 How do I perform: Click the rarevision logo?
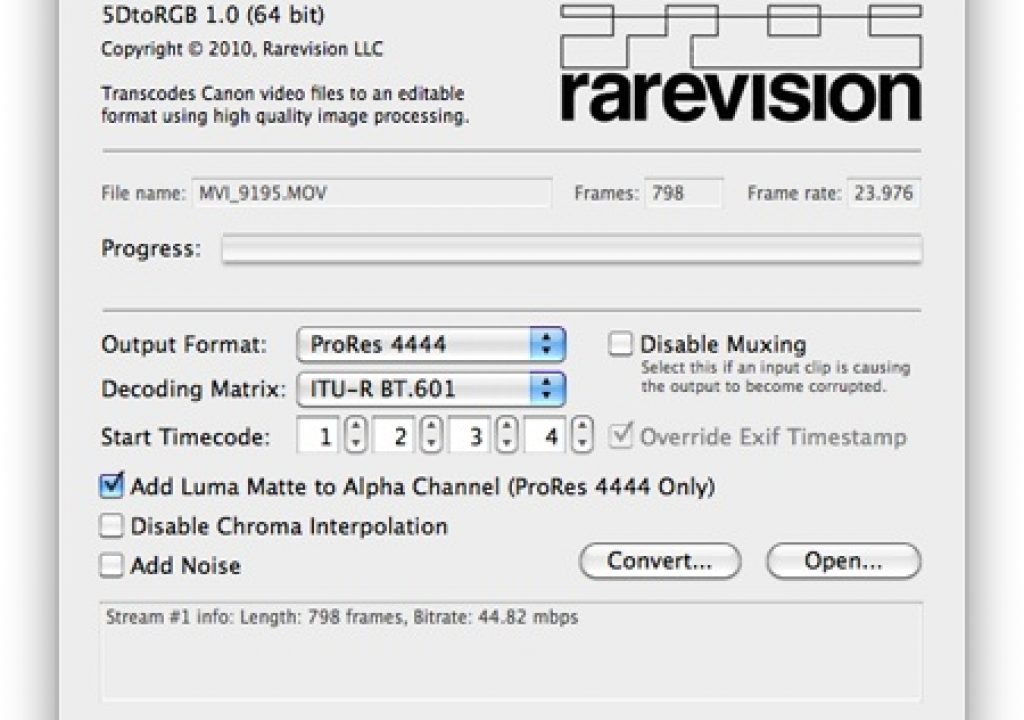click(741, 63)
